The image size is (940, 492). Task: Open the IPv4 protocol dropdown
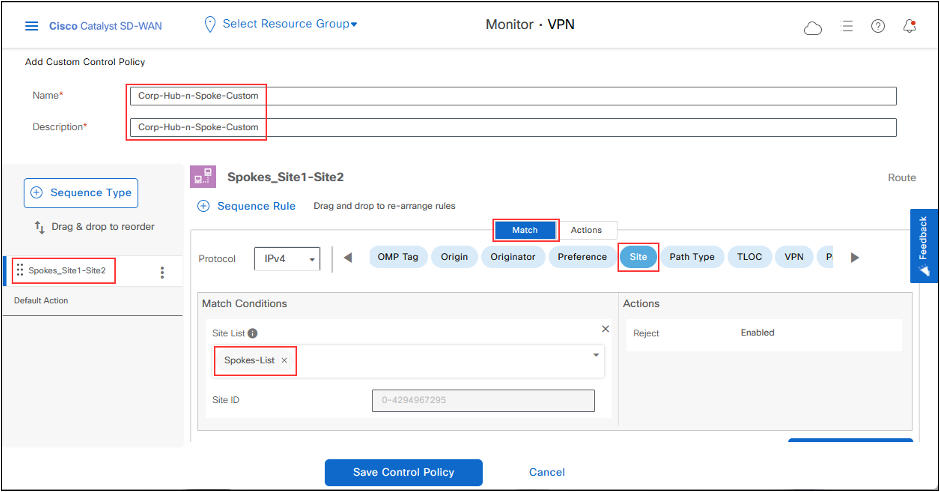tap(286, 258)
